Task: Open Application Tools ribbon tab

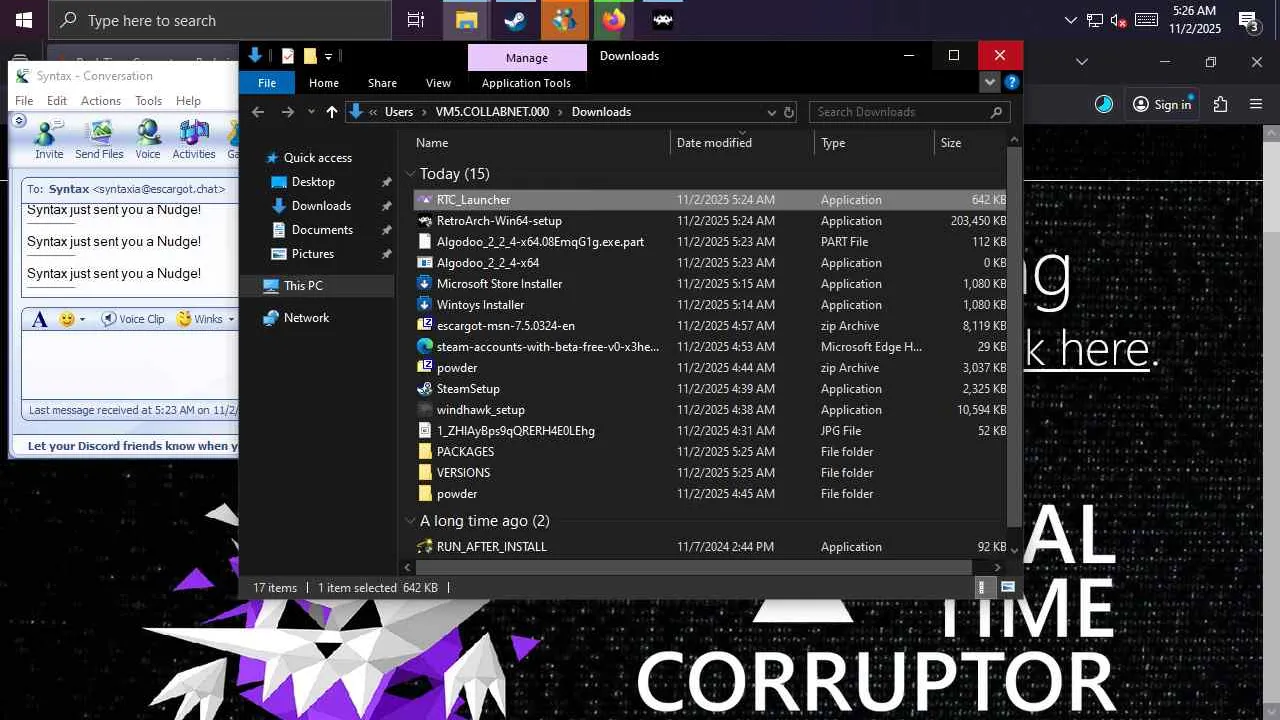Action: (x=526, y=83)
